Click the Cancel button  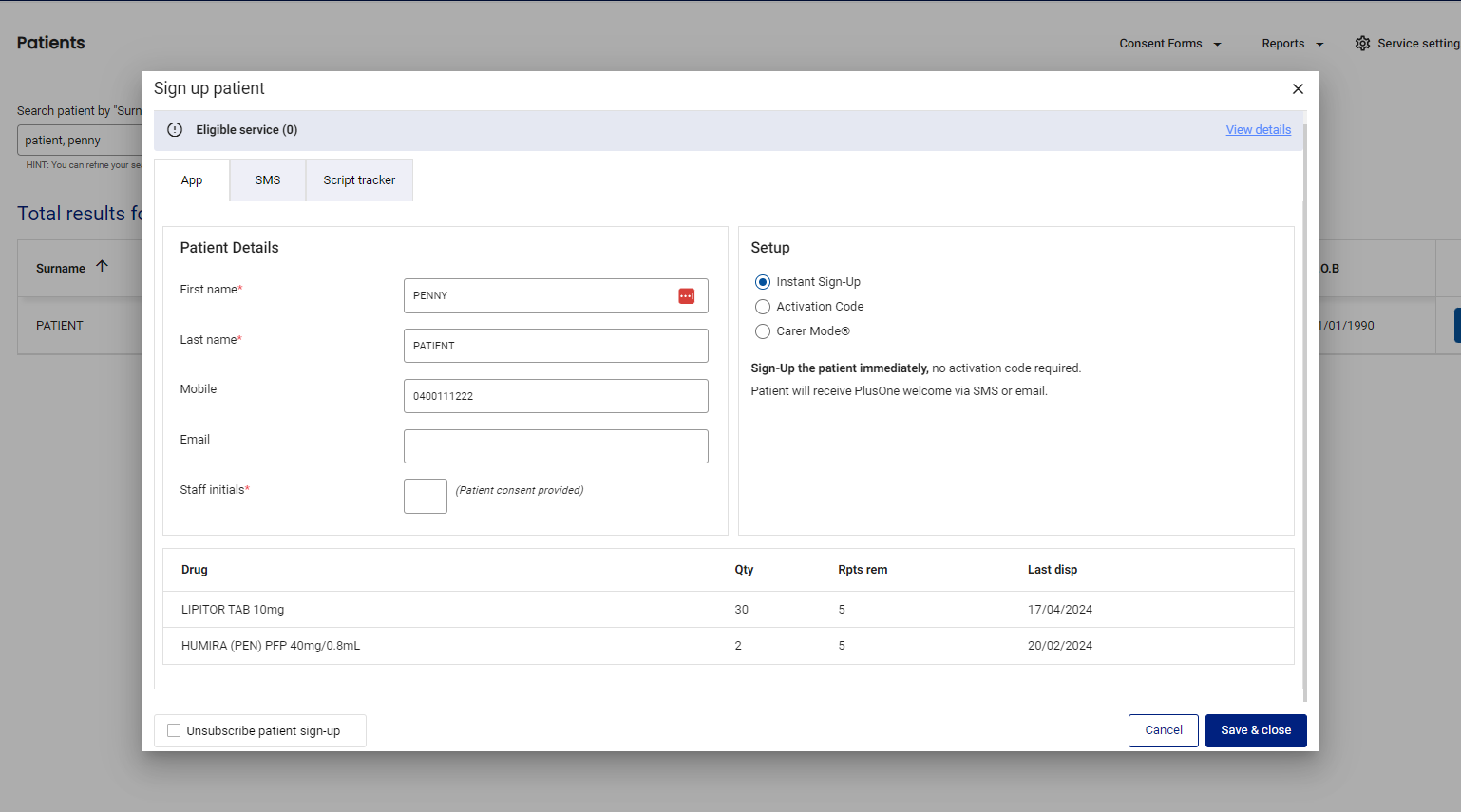[x=1164, y=730]
